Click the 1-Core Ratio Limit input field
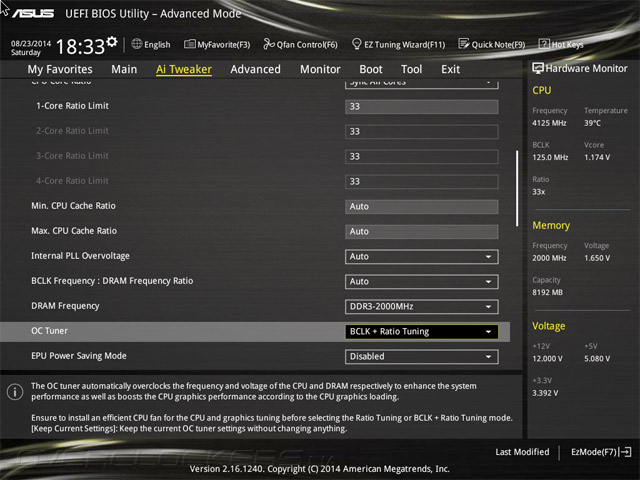The width and height of the screenshot is (640, 480). pyautogui.click(x=422, y=107)
